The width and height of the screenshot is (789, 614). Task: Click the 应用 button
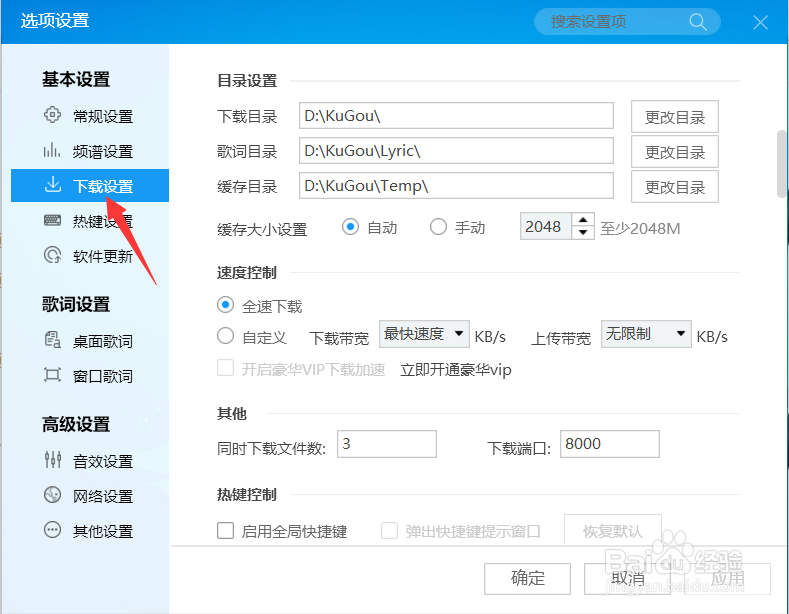727,578
